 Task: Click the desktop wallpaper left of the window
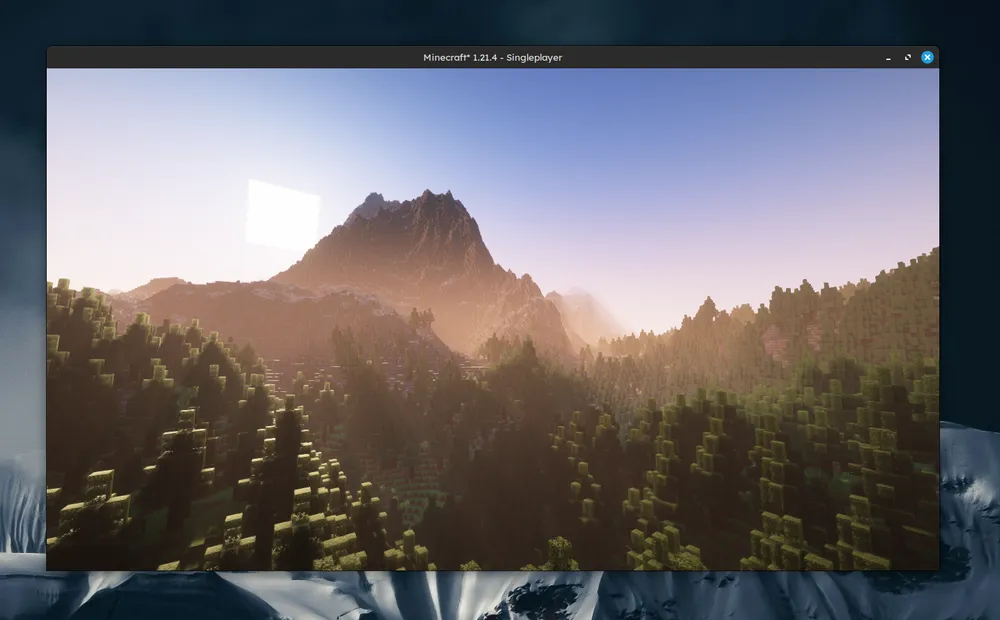tap(20, 300)
